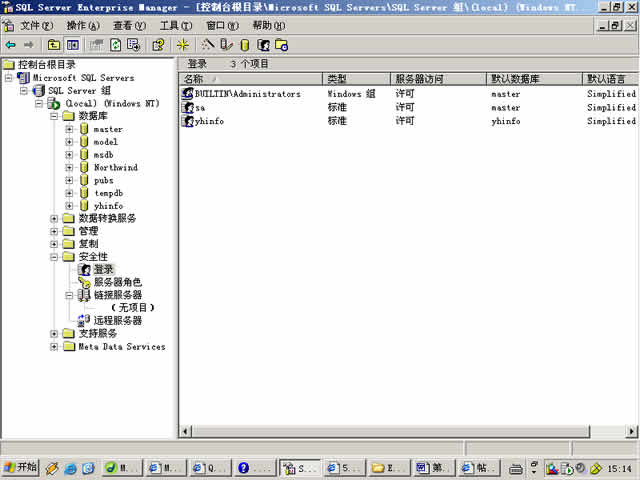Sort by the 服务器访问 column header
The width and height of the screenshot is (640, 480).
tap(438, 79)
